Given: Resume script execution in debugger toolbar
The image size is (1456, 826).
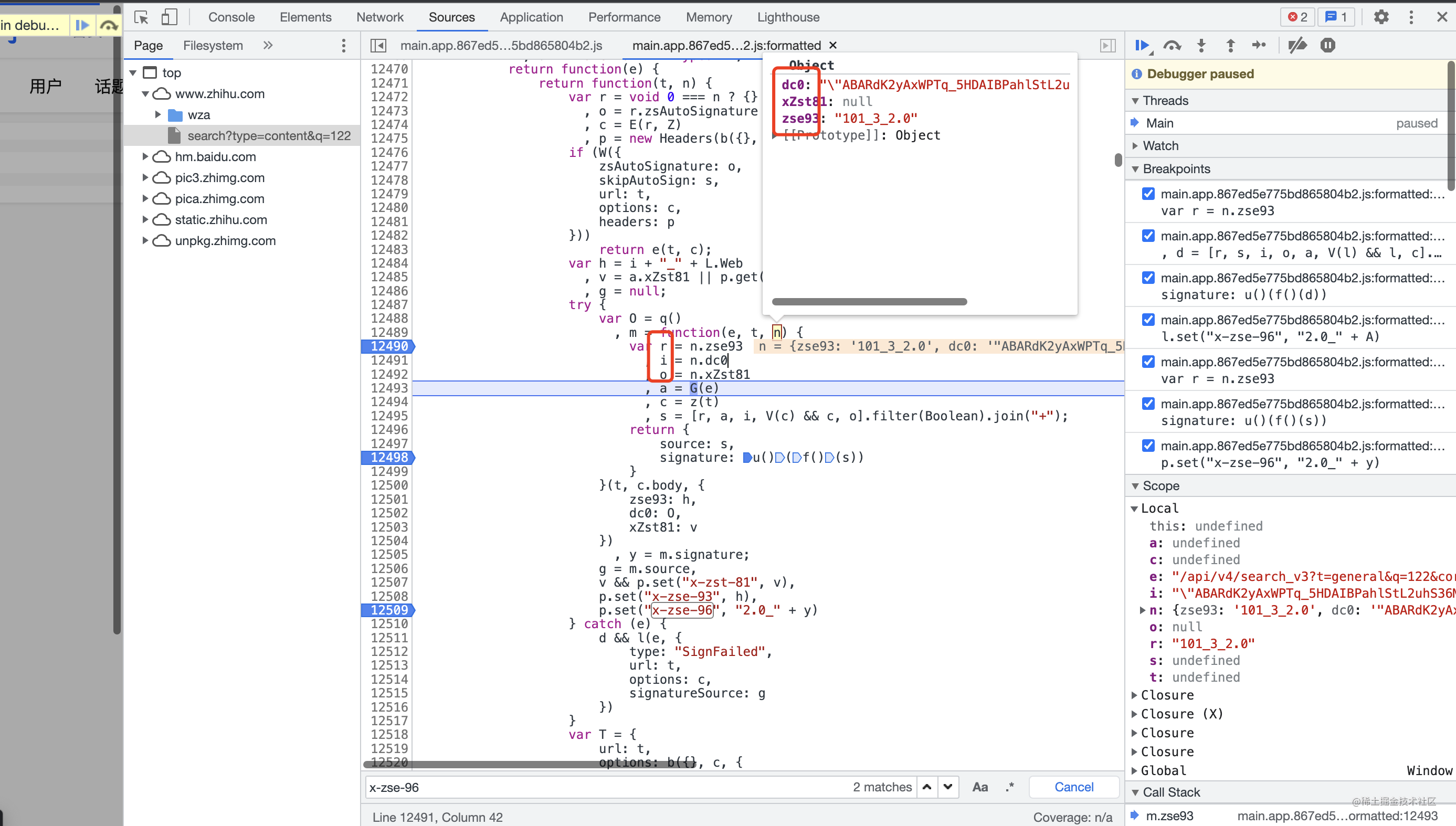Looking at the screenshot, I should point(1142,45).
